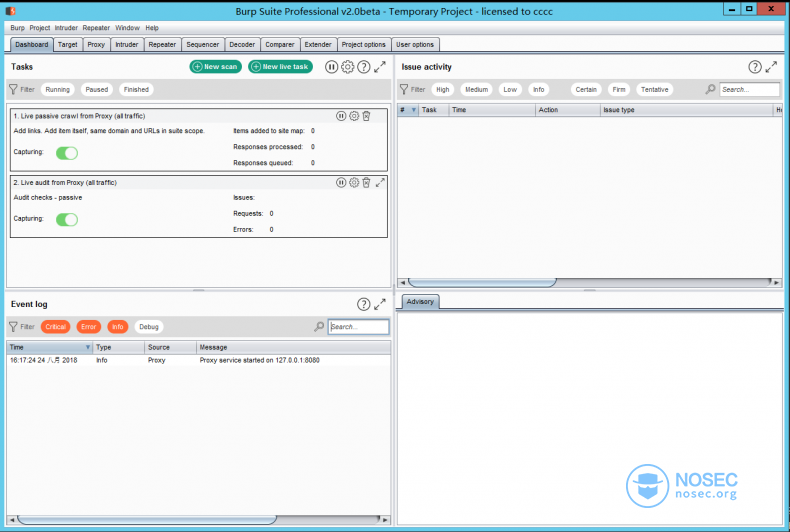Click the Issue type column header
This screenshot has height=532, width=790.
(x=686, y=110)
